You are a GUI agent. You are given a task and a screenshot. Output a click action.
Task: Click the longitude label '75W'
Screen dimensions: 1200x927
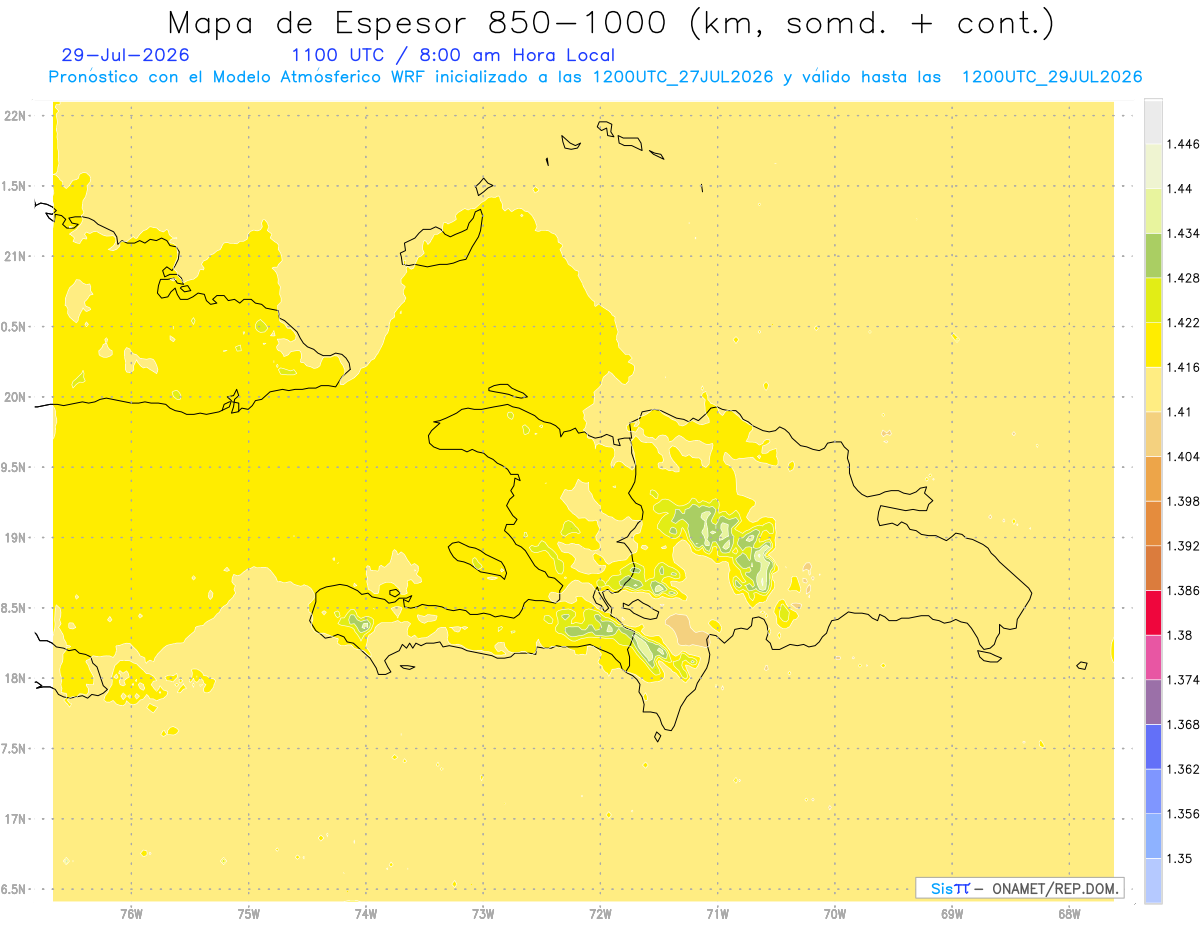tap(249, 913)
